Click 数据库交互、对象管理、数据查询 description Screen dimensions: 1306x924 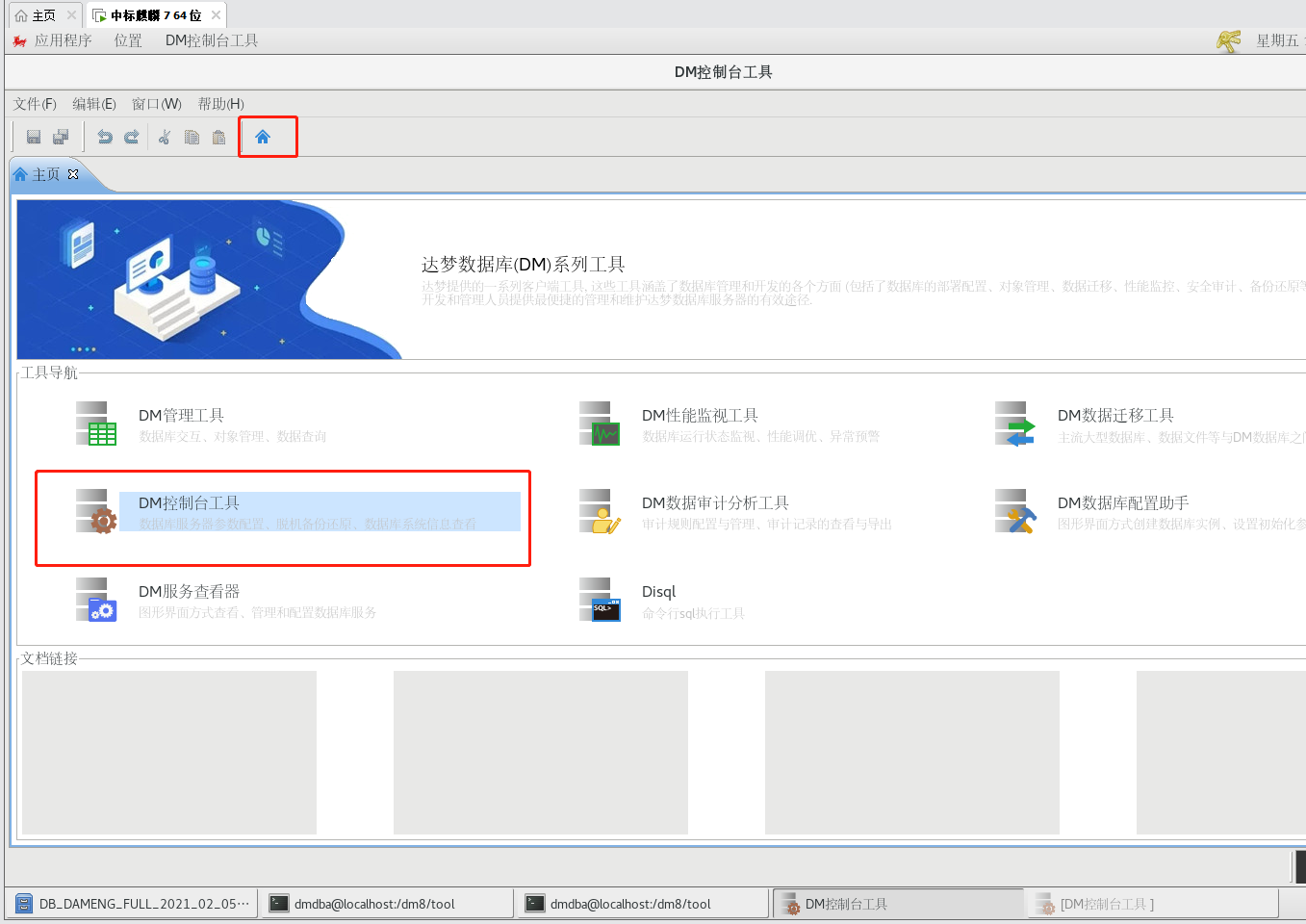[233, 436]
